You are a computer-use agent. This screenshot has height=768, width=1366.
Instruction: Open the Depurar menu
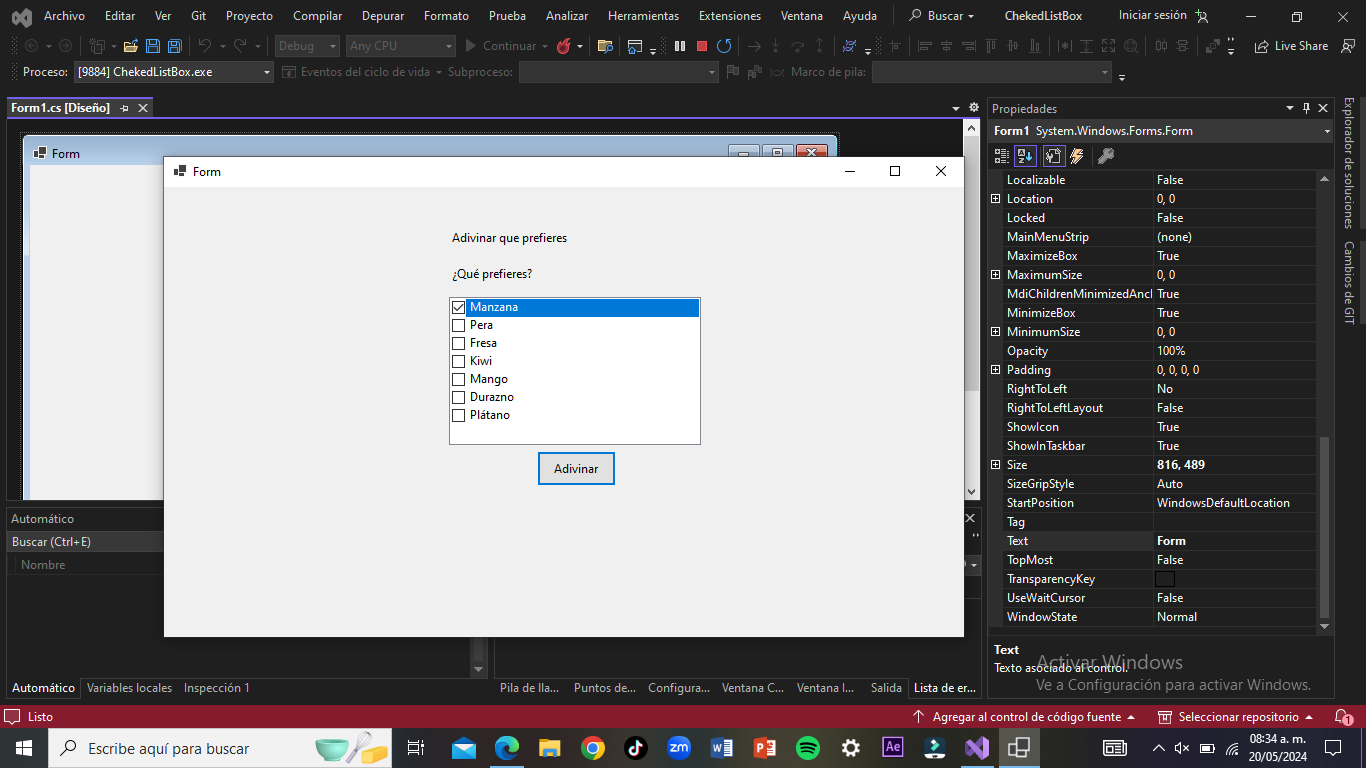(x=383, y=16)
